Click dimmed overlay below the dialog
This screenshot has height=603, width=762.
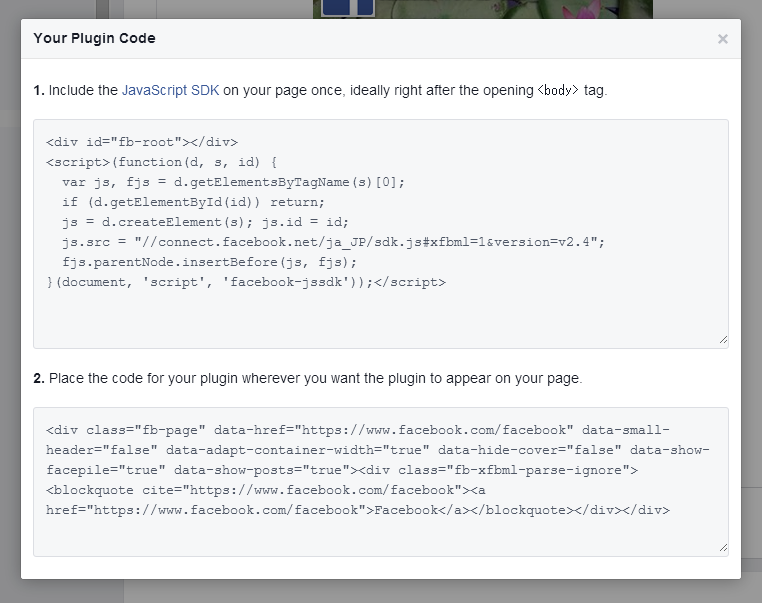click(380, 592)
